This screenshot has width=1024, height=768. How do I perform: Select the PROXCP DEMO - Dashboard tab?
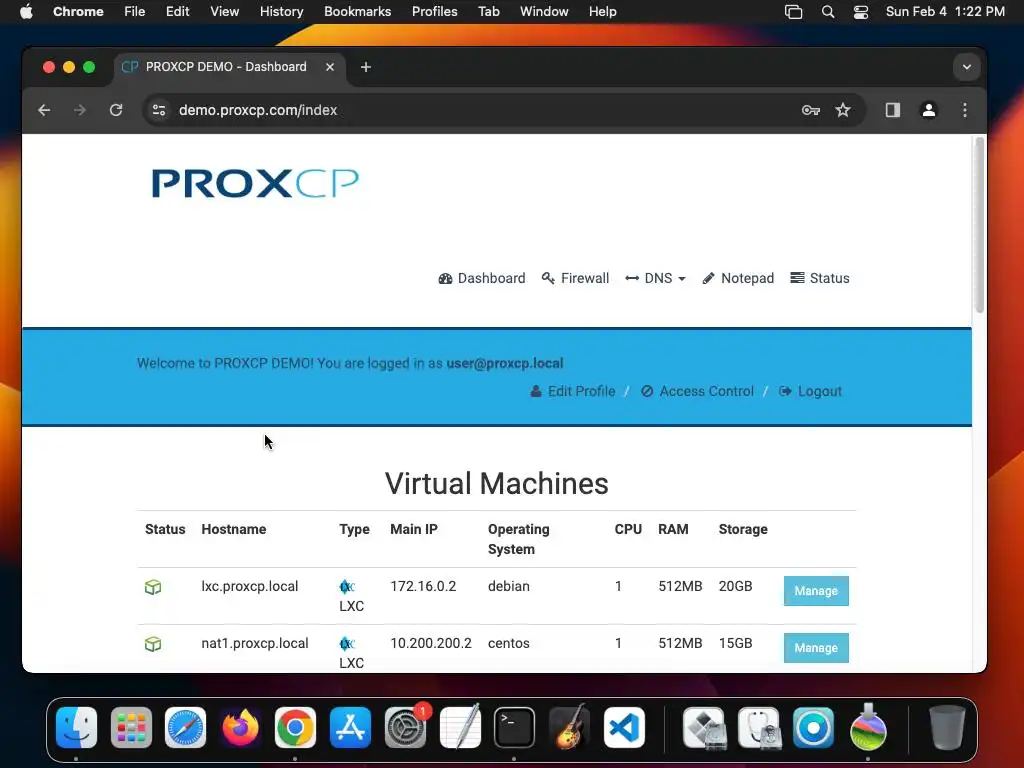coord(230,67)
